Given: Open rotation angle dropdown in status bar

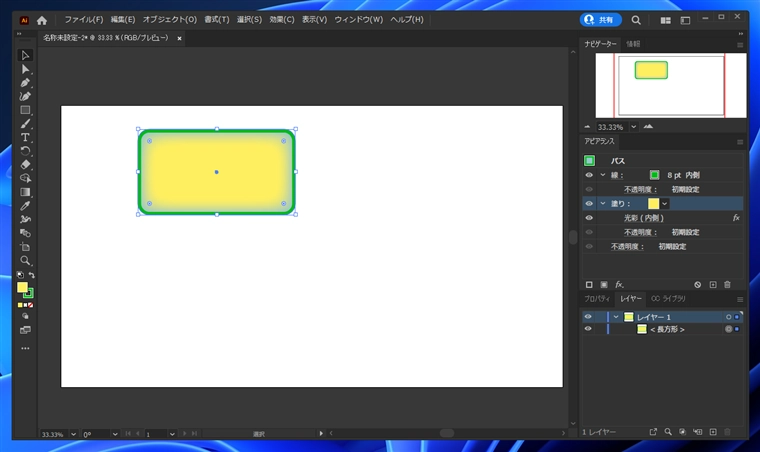Looking at the screenshot, I should [x=115, y=434].
